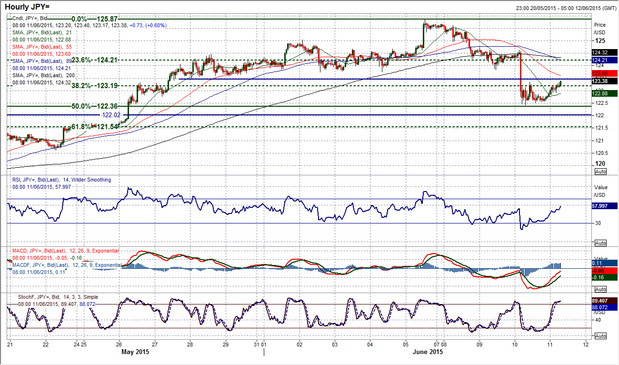Click the 38.2% 123.19 Fibonacci label

(x=95, y=85)
